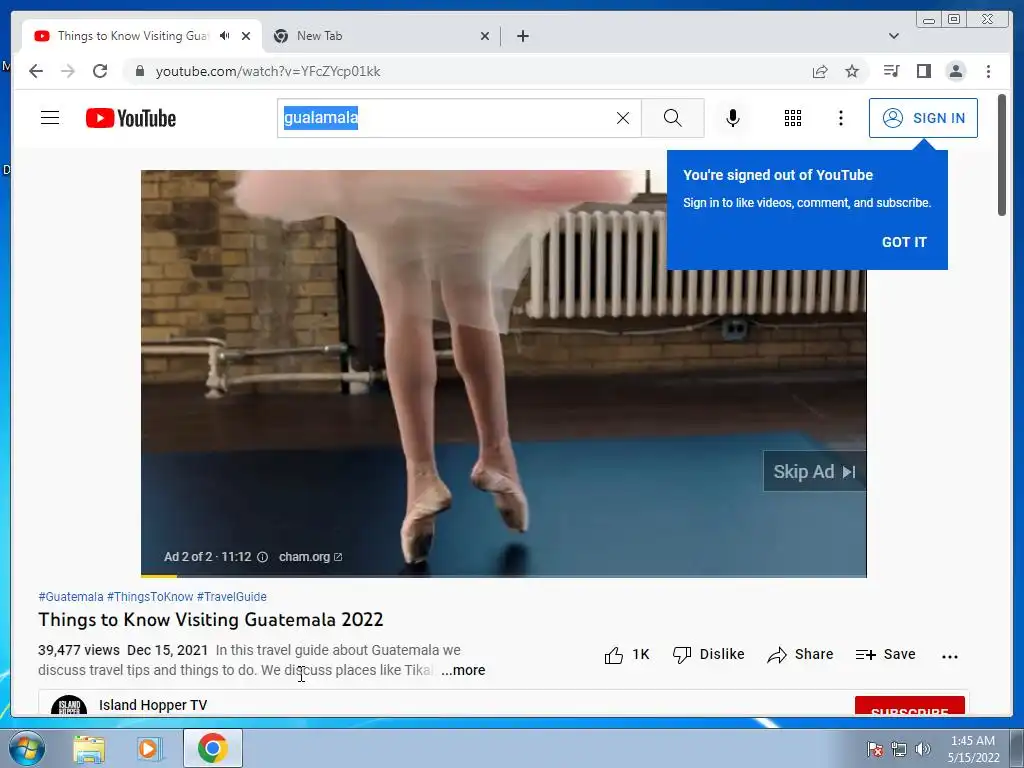This screenshot has width=1024, height=768.
Task: Open YouTube settings three-dot menu
Action: click(841, 118)
